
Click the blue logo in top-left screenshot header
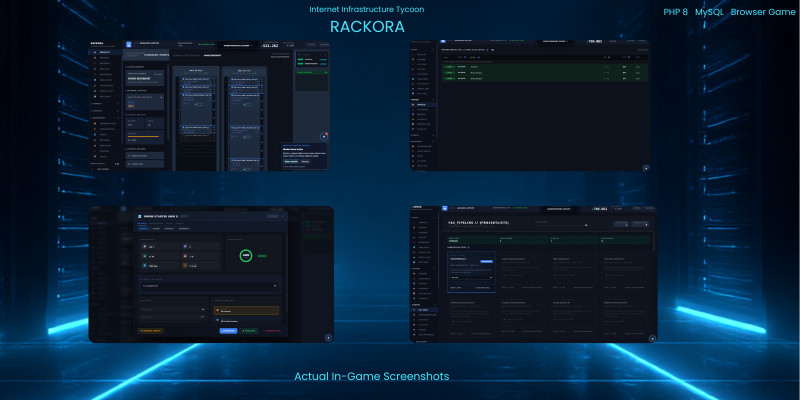click(129, 44)
